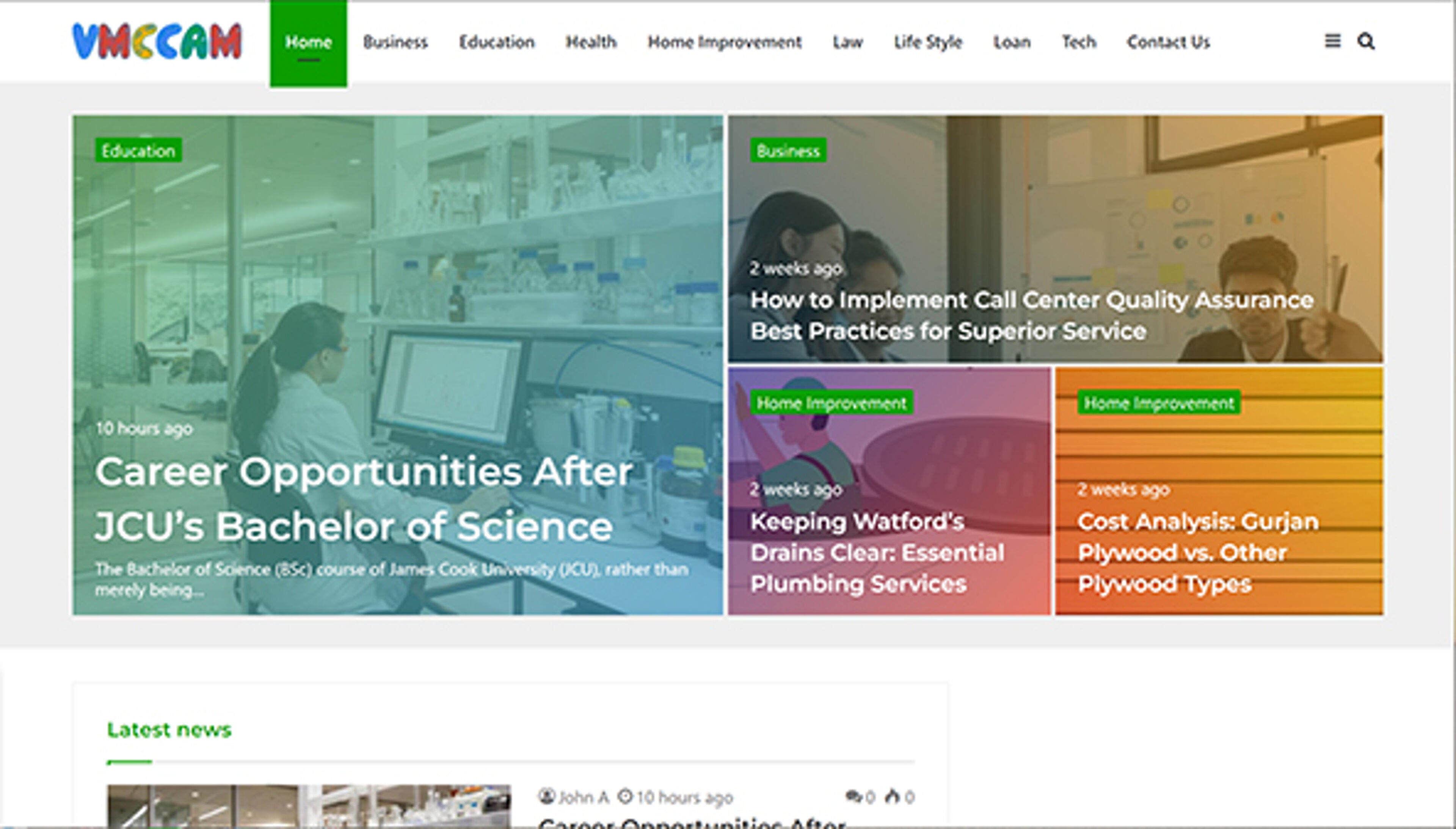Click the VMCCAM logo
This screenshot has height=829, width=1456.
pos(157,42)
